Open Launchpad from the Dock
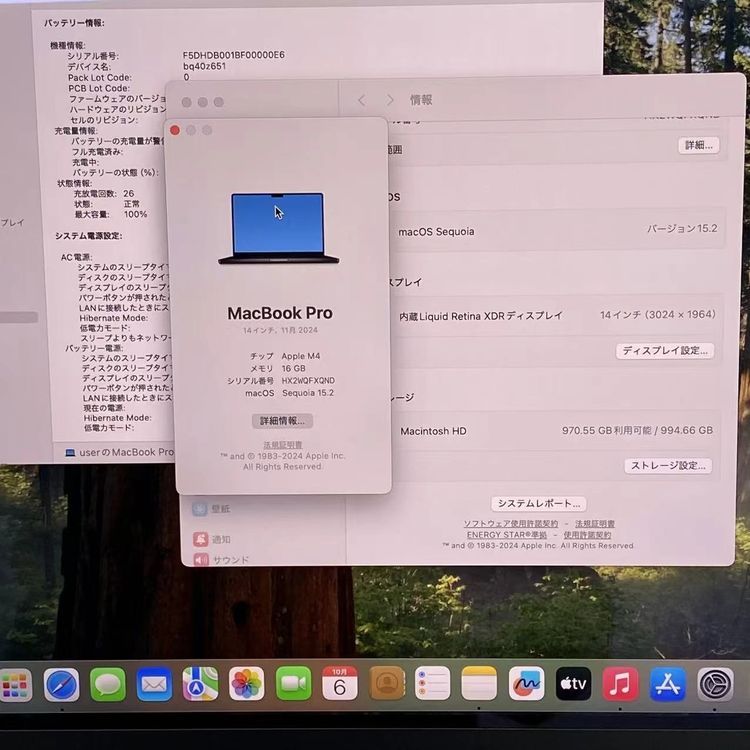Screen dimensions: 750x750 click(x=15, y=685)
